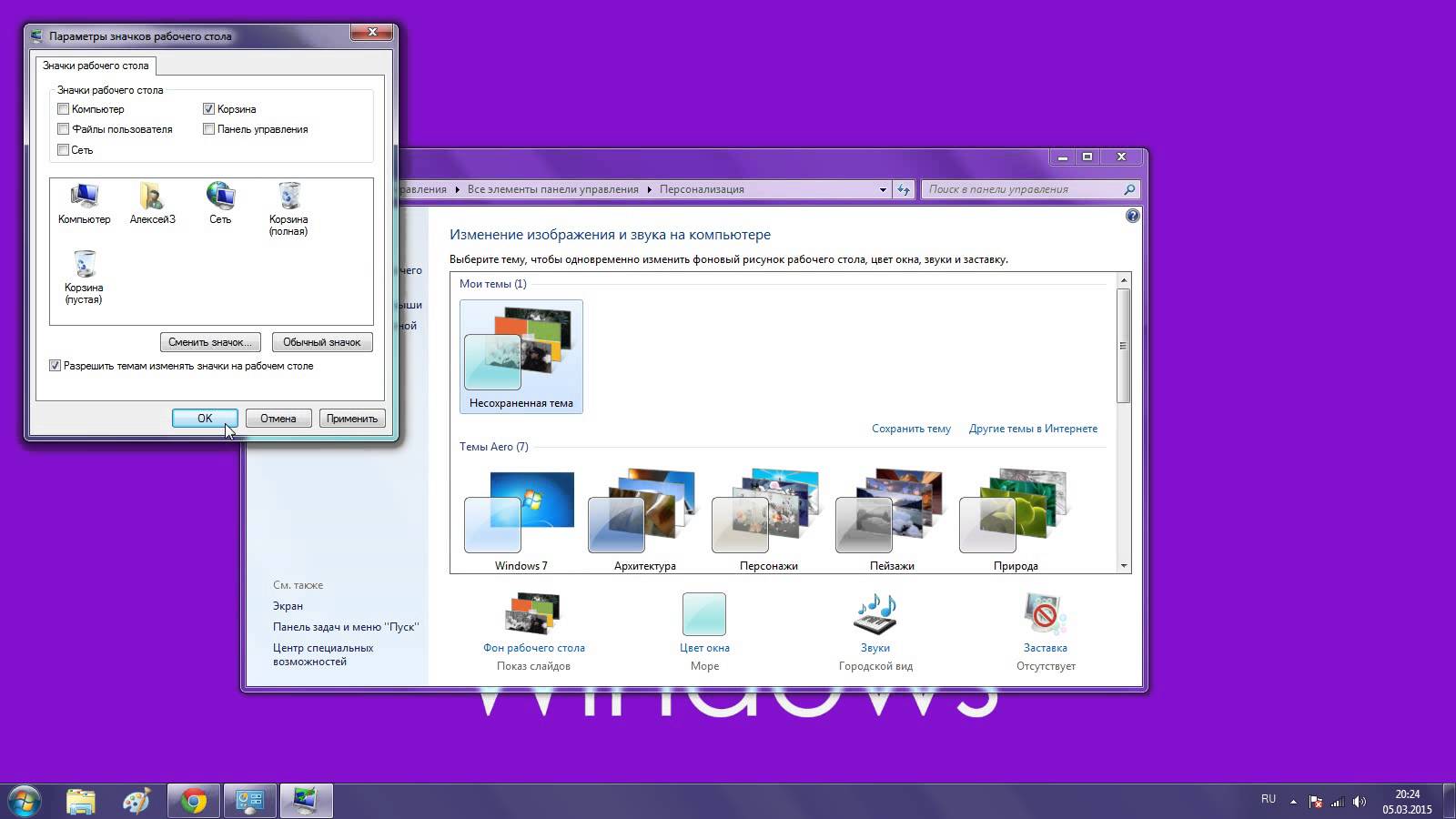Enable the Файлы пользователя checkbox
Image resolution: width=1456 pixels, height=819 pixels.
[63, 129]
